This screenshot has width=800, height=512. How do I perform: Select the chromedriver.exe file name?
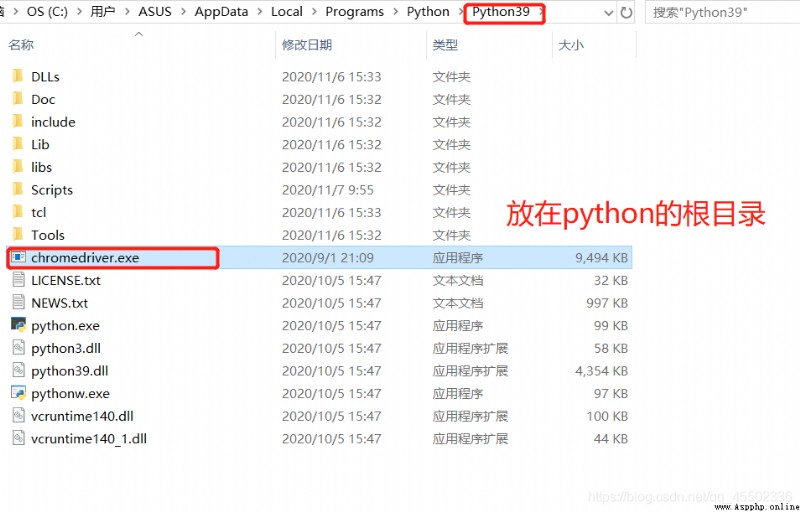(85, 258)
